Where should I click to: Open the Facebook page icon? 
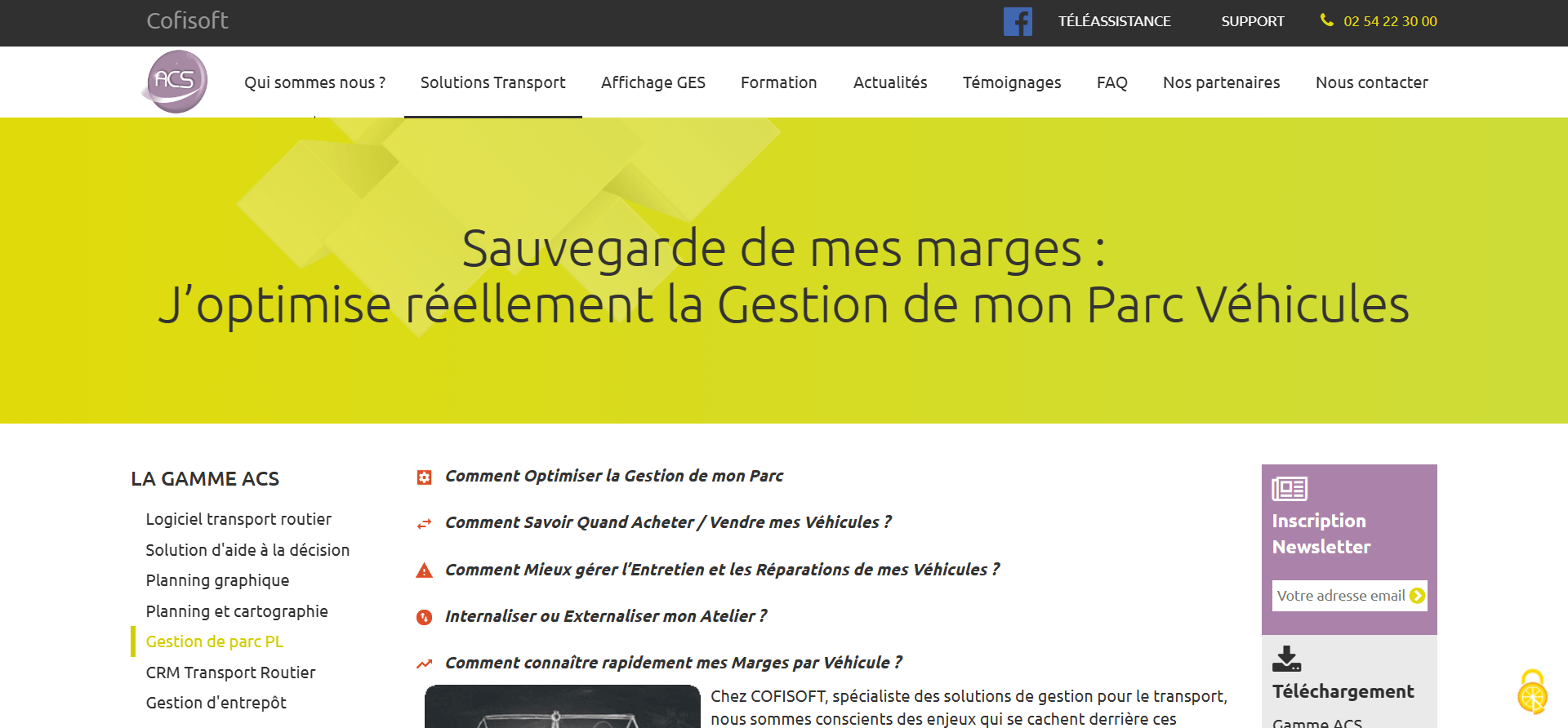[1018, 21]
